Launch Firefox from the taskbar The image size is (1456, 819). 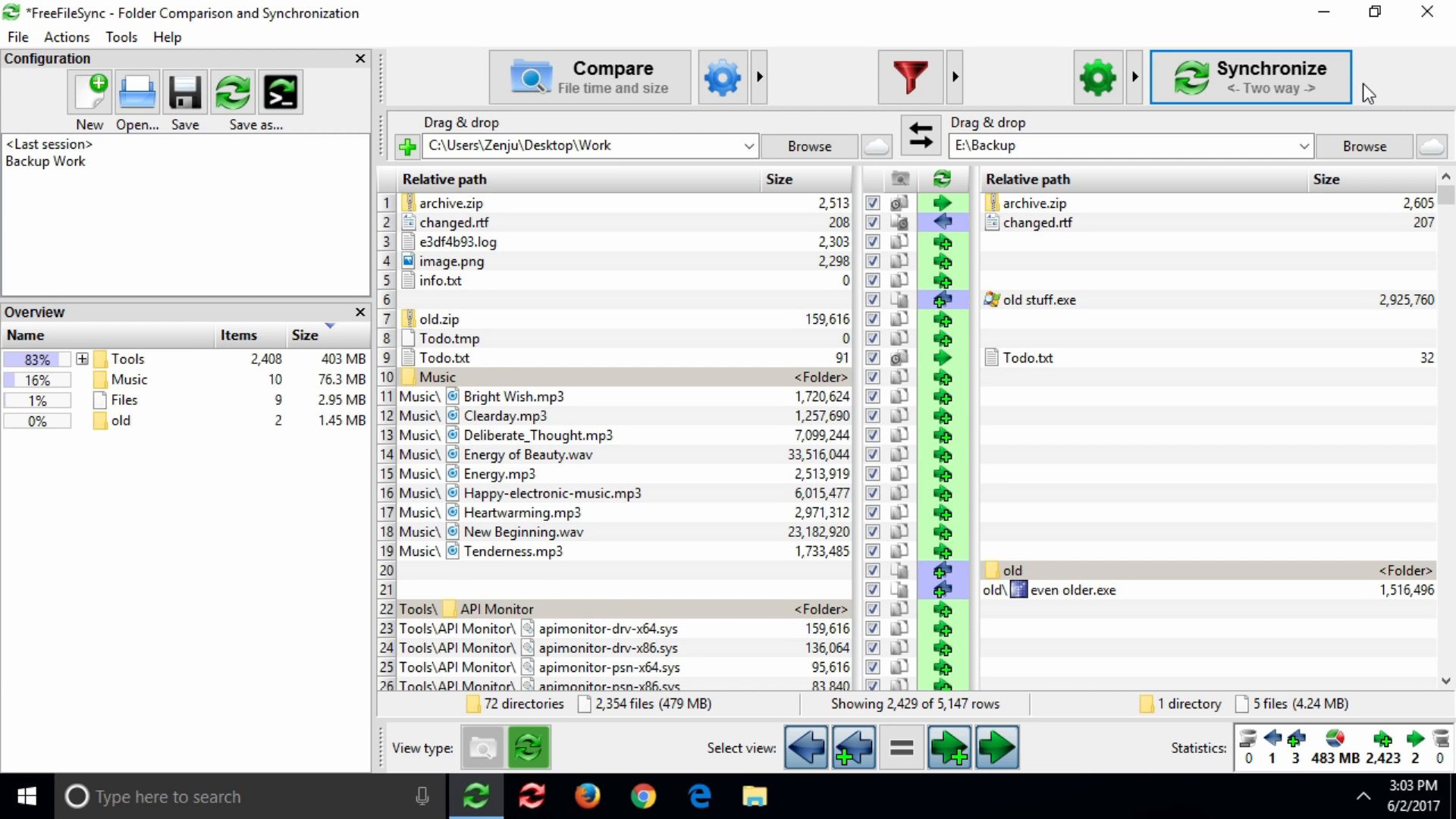(587, 796)
